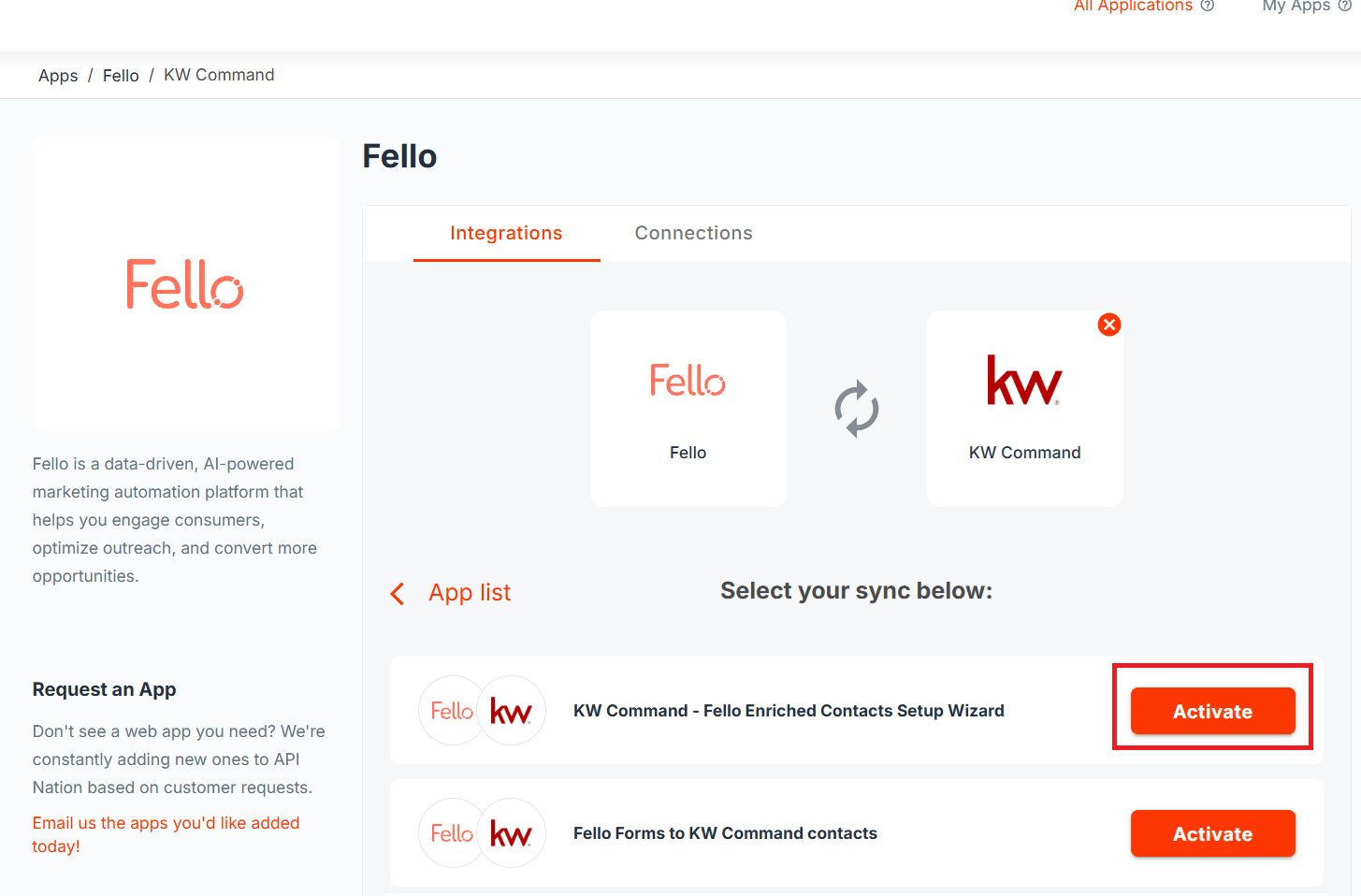The height and width of the screenshot is (896, 1361).
Task: Open Apps breadcrumb link
Action: [x=58, y=76]
